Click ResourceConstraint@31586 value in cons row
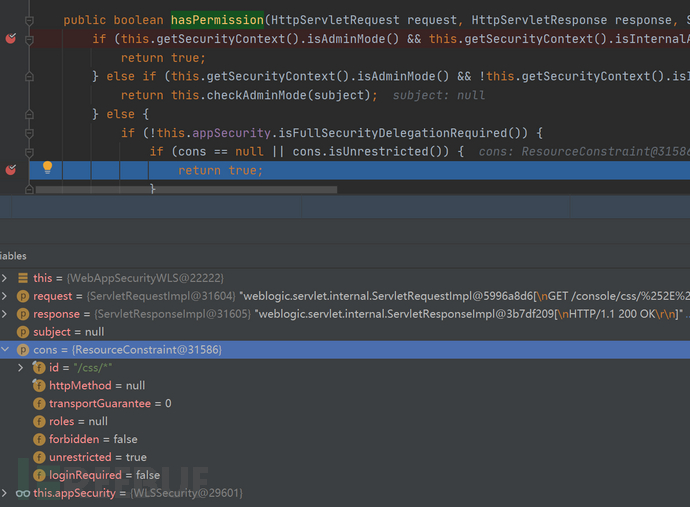690x507 pixels. (x=147, y=350)
